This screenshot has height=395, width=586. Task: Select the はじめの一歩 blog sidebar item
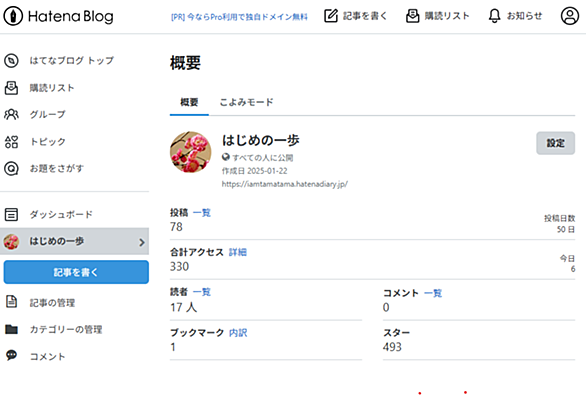74,241
